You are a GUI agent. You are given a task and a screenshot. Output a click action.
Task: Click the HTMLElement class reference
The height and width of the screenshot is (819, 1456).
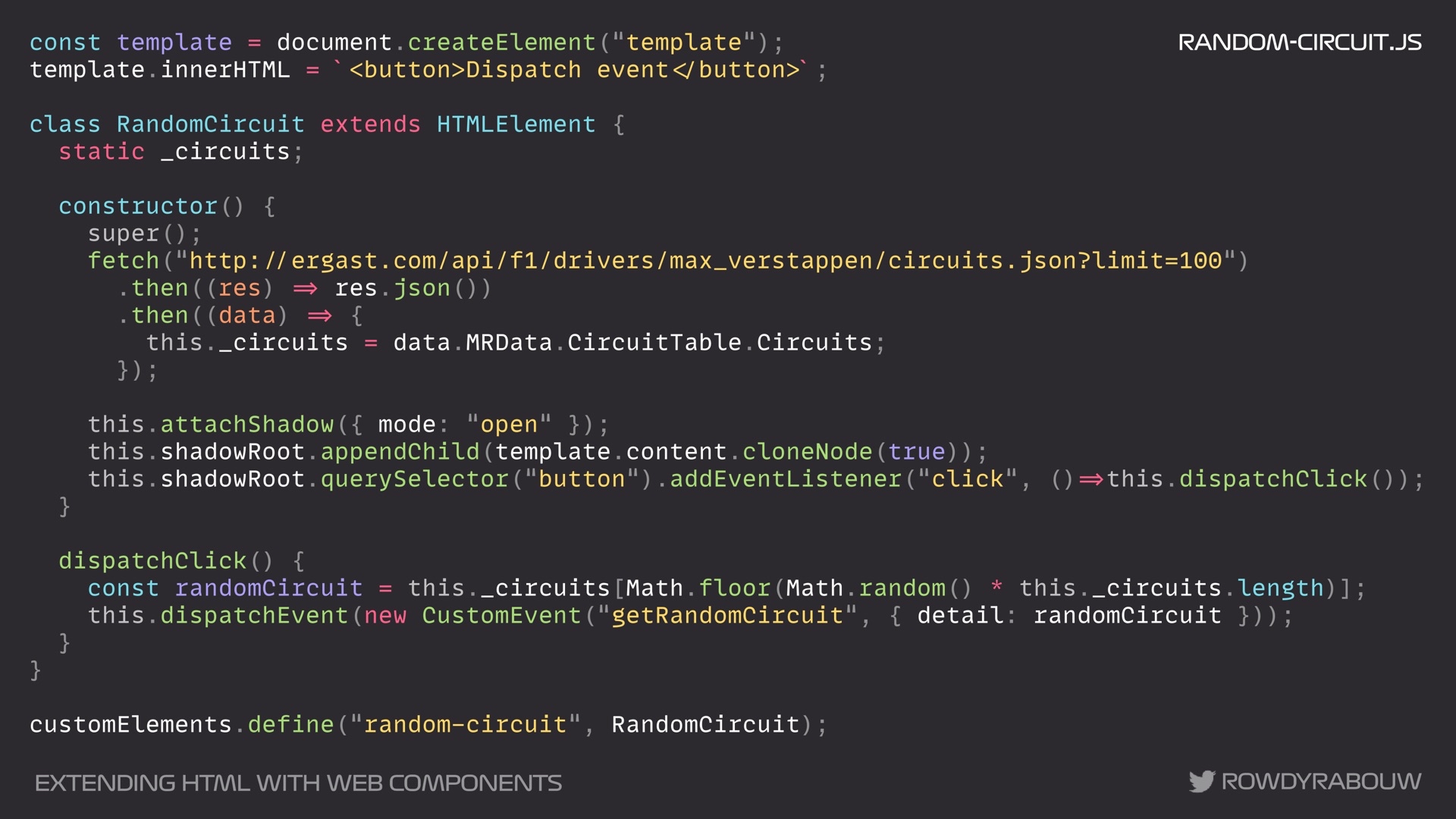click(x=516, y=124)
